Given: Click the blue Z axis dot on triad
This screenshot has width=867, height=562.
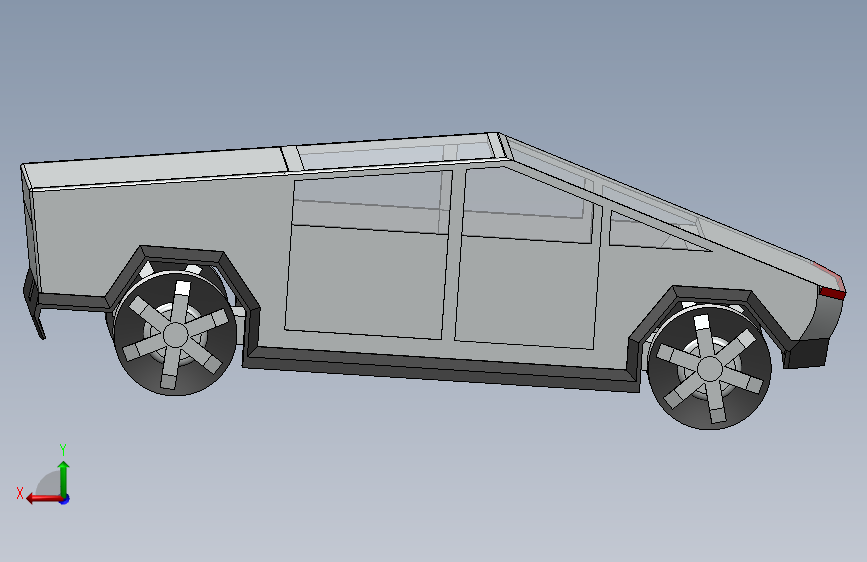Looking at the screenshot, I should [65, 499].
